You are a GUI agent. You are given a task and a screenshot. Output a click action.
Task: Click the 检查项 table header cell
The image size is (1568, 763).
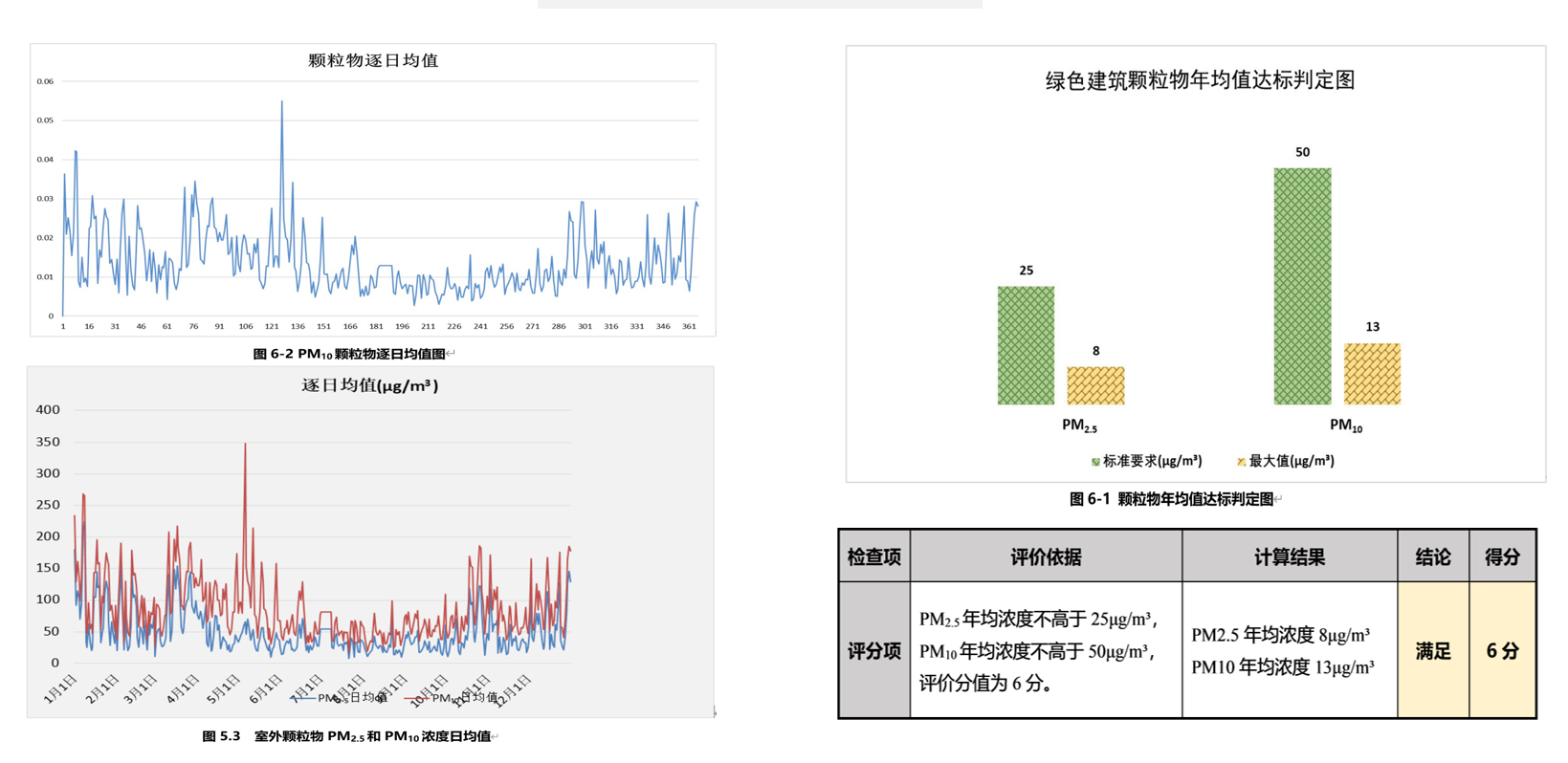[x=874, y=556]
